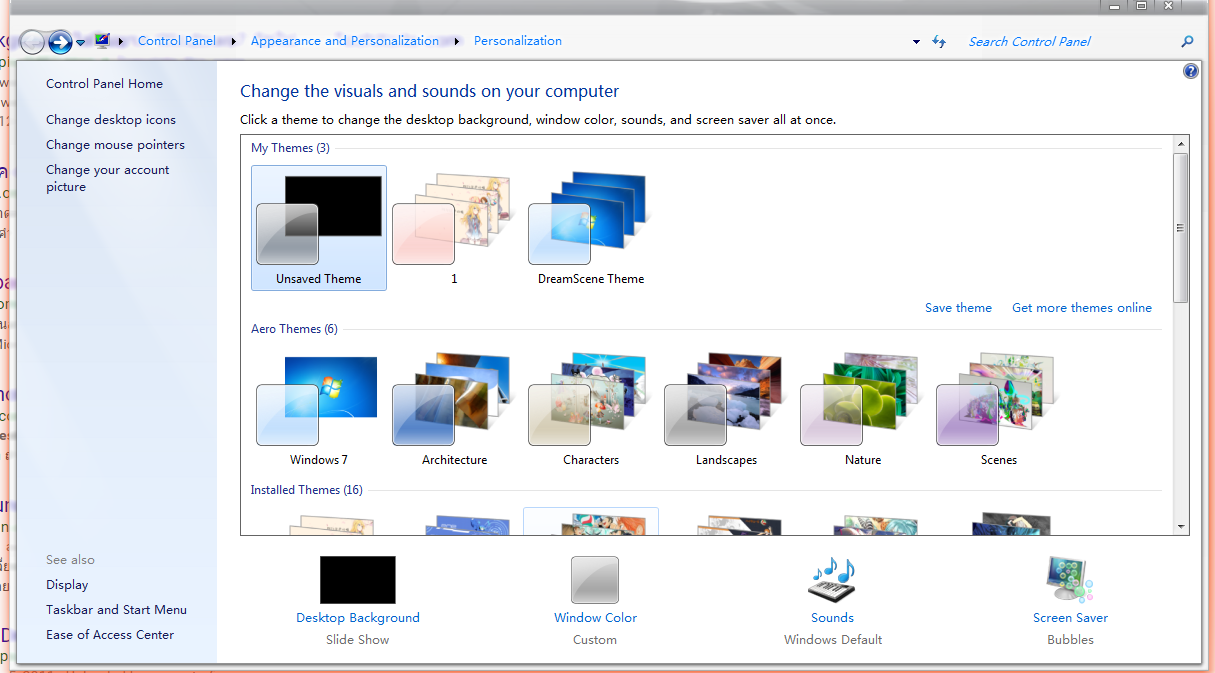1215x673 pixels.
Task: Click the Help question mark icon
Action: pyautogui.click(x=1190, y=72)
